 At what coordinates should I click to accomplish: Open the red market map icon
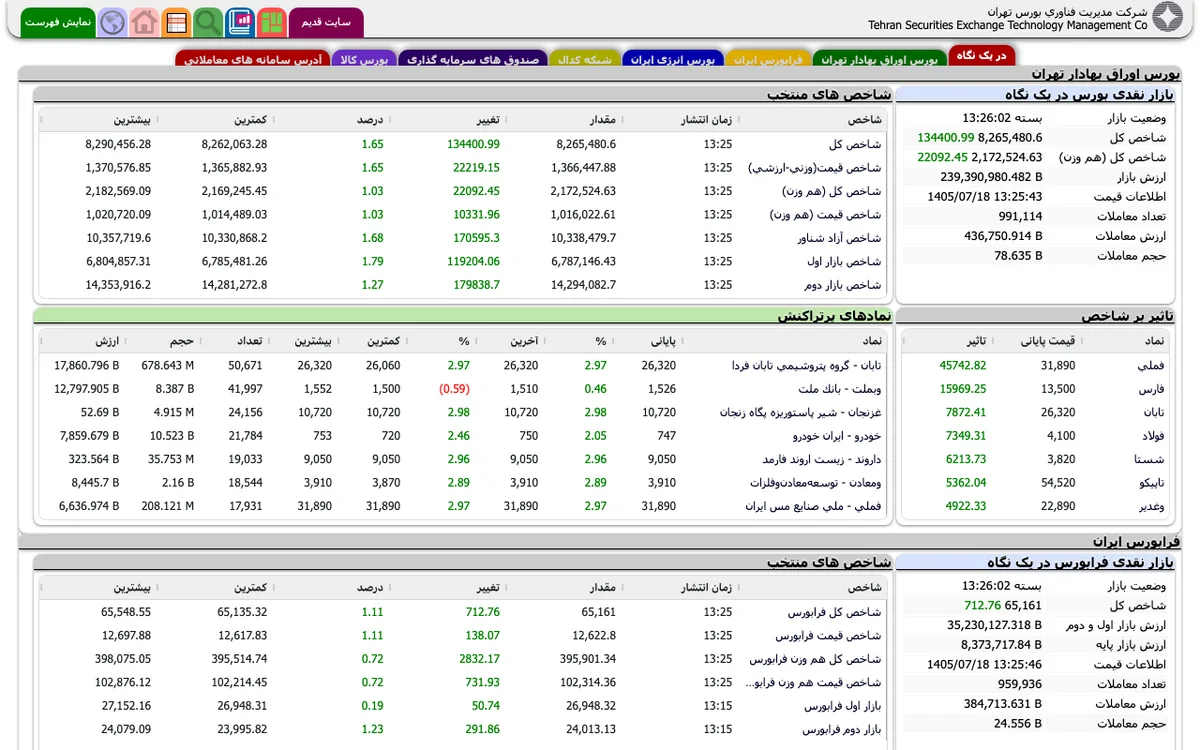[271, 21]
